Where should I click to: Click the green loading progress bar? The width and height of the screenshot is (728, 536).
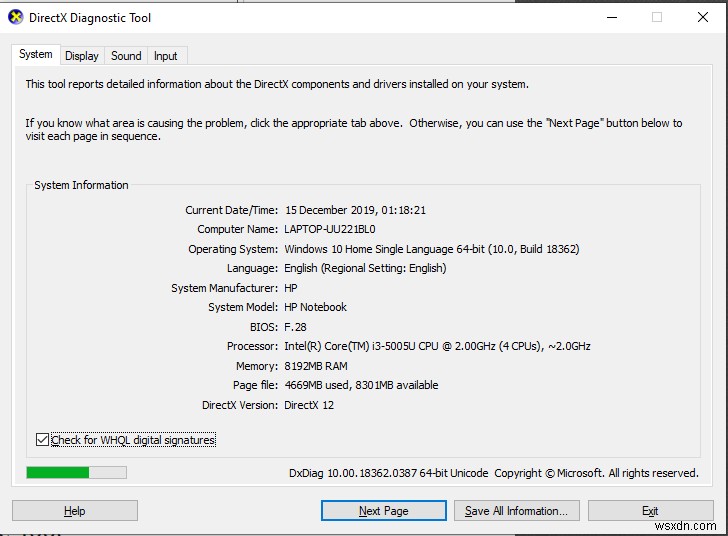point(77,472)
